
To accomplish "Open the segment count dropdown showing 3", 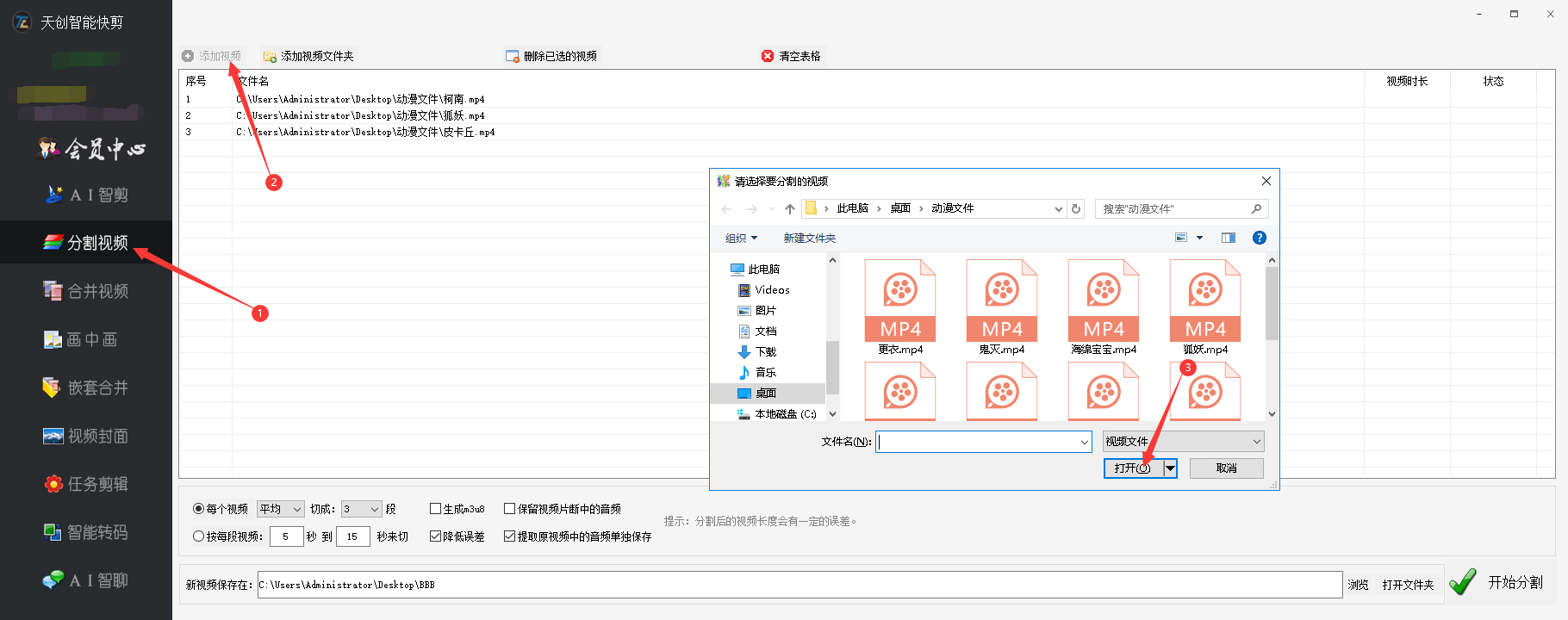I will point(362,509).
